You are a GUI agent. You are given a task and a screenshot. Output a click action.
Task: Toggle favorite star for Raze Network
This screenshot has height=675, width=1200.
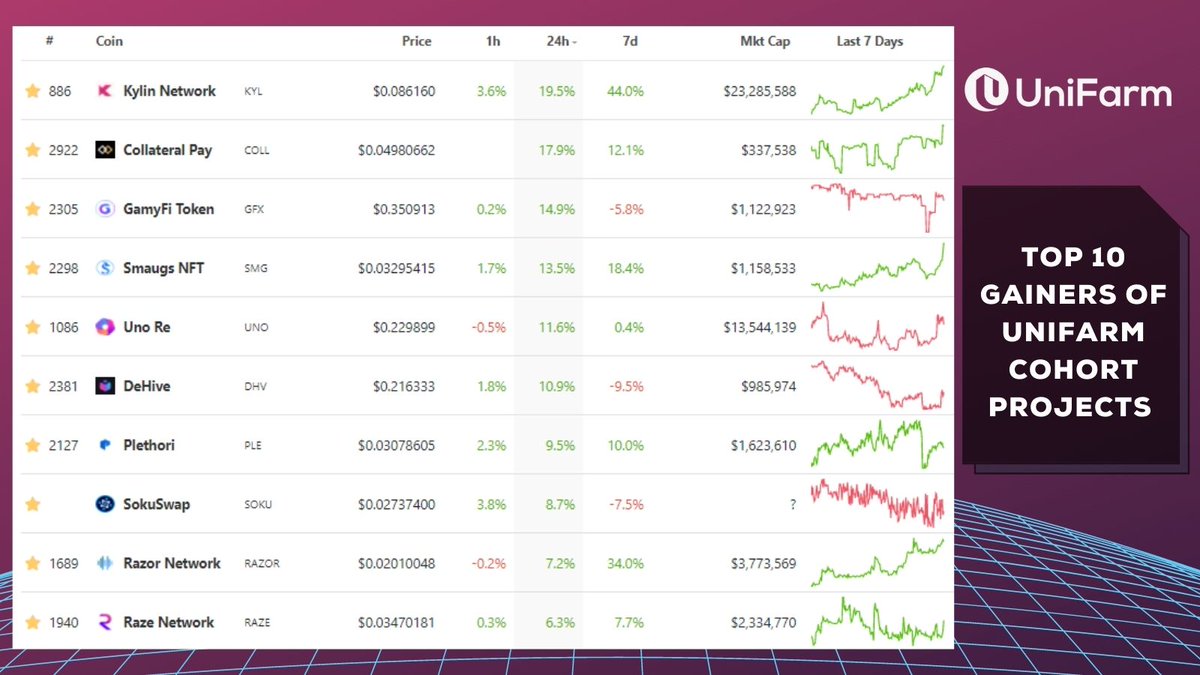(33, 622)
